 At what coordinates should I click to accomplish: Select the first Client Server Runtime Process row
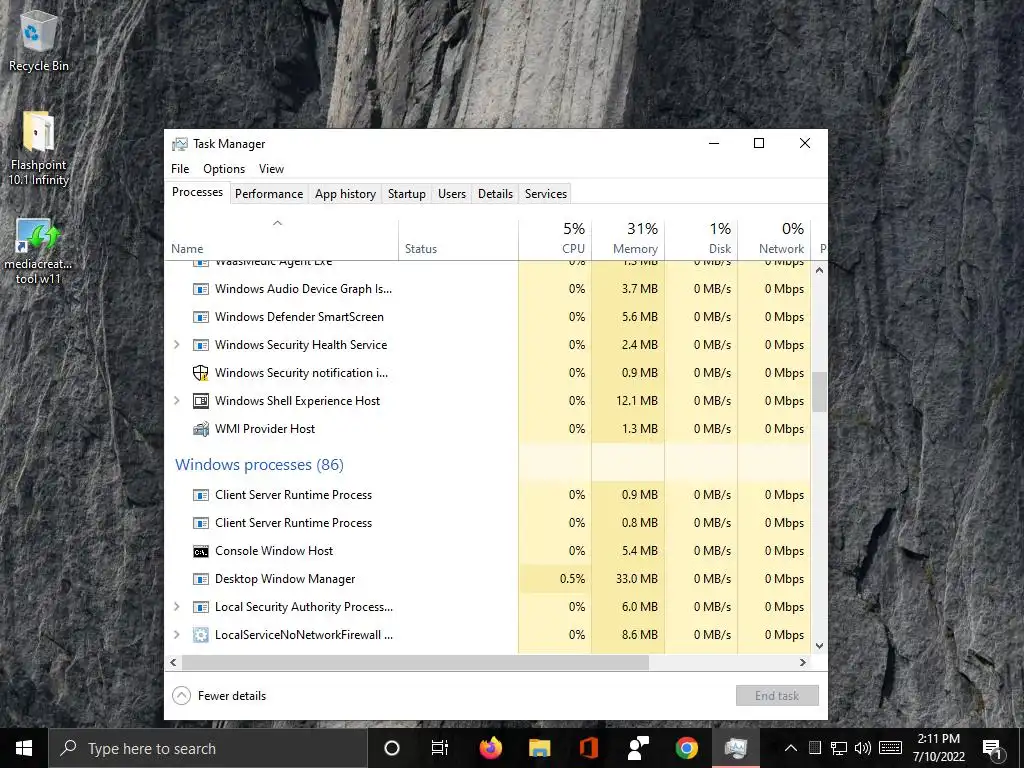pyautogui.click(x=488, y=495)
